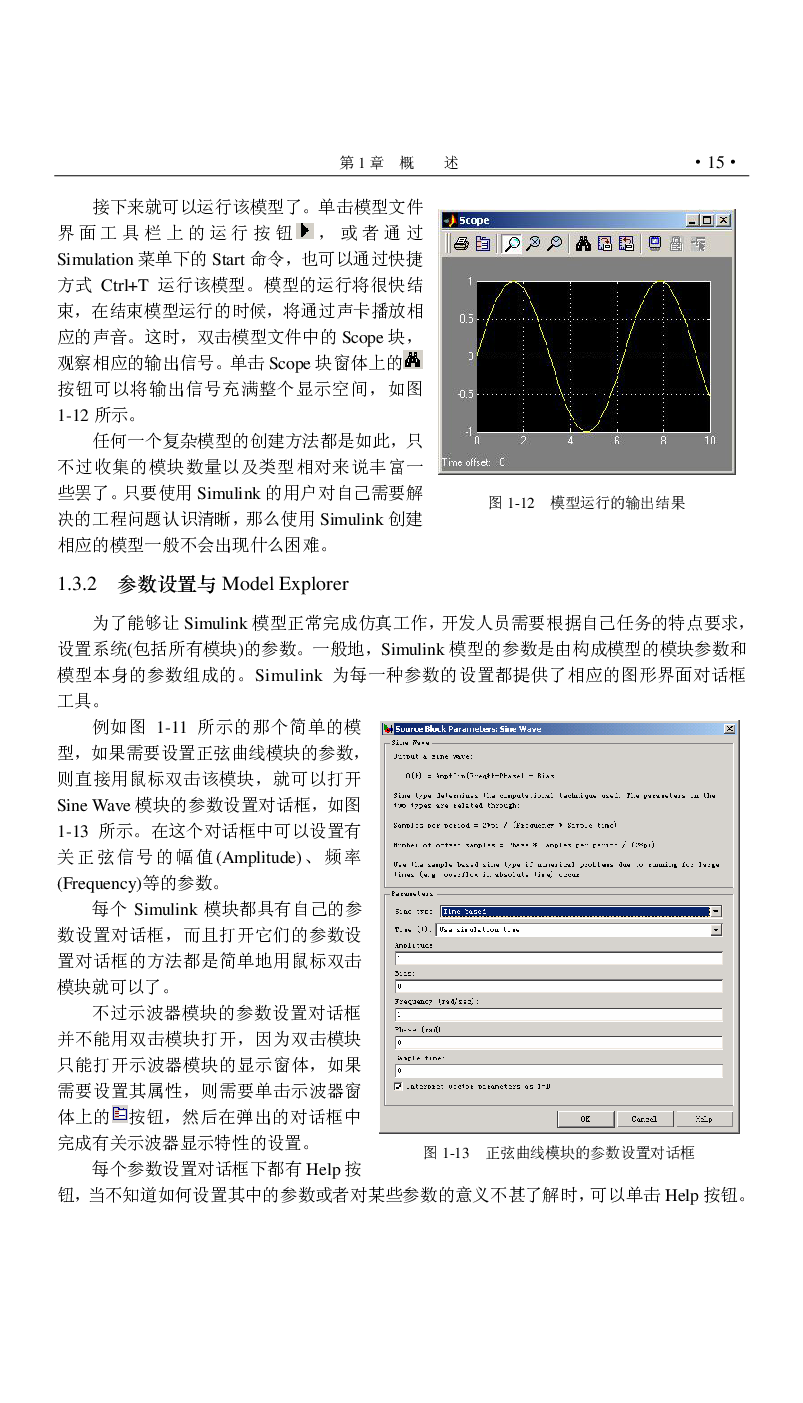Select the Zoom X-axis tool in Scope
The image size is (803, 1403).
533,243
